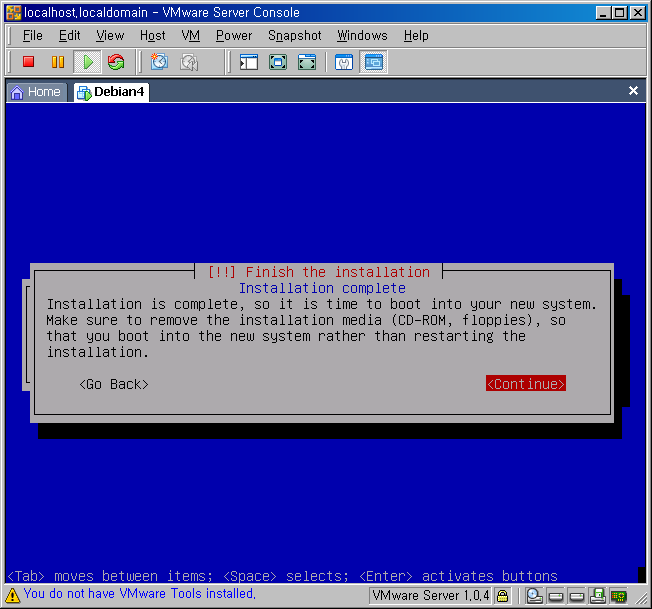Open the File menu
Image resolution: width=652 pixels, height=609 pixels.
[33, 35]
